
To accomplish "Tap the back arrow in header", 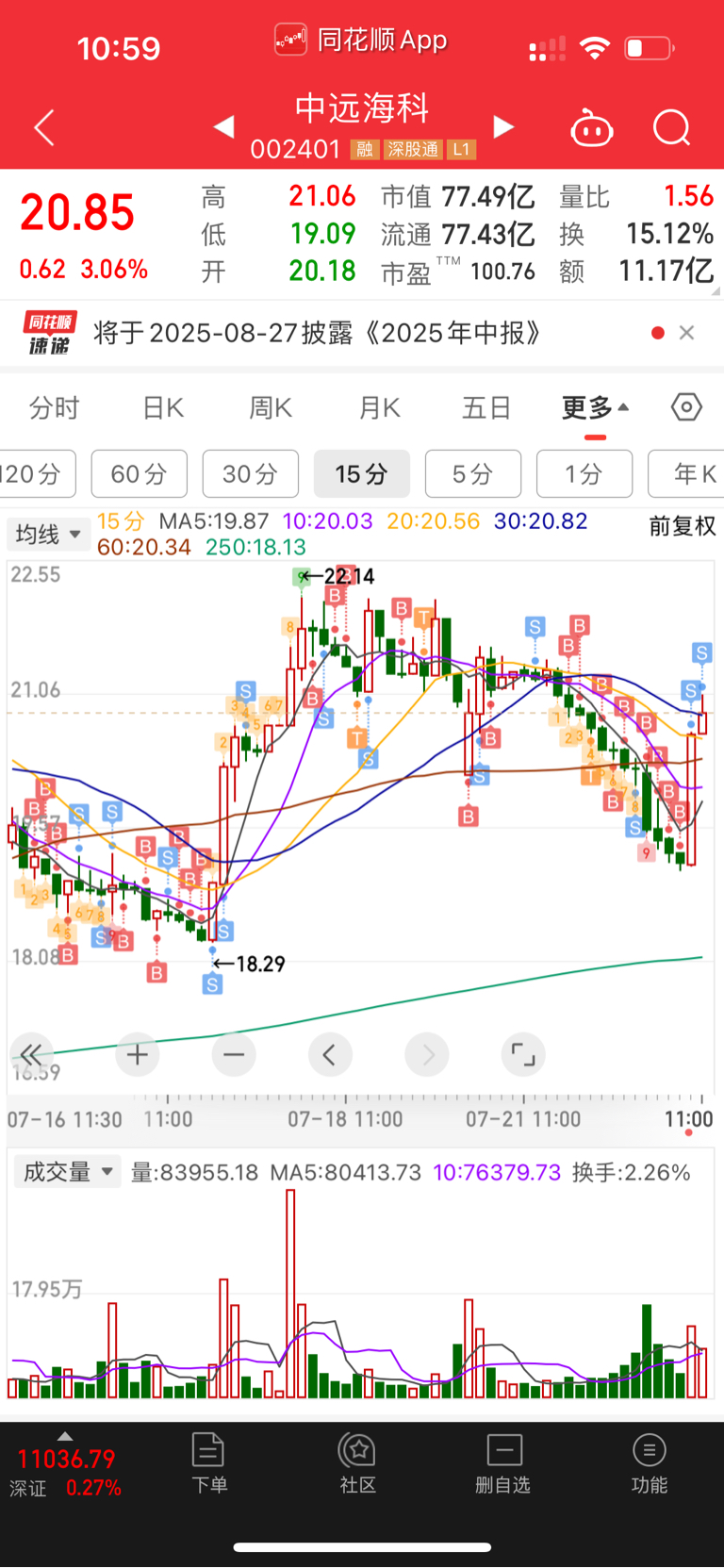I will [x=43, y=127].
